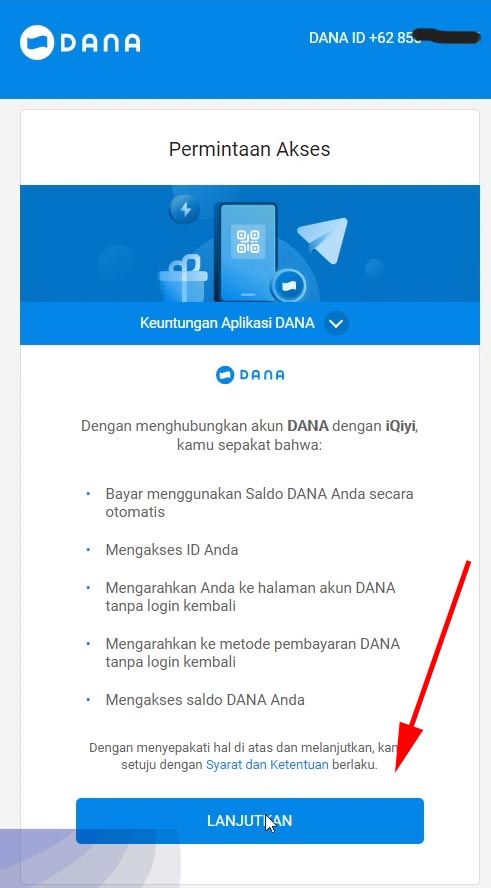This screenshot has height=888, width=491.
Task: Click the QR code phone illustration
Action: click(247, 252)
